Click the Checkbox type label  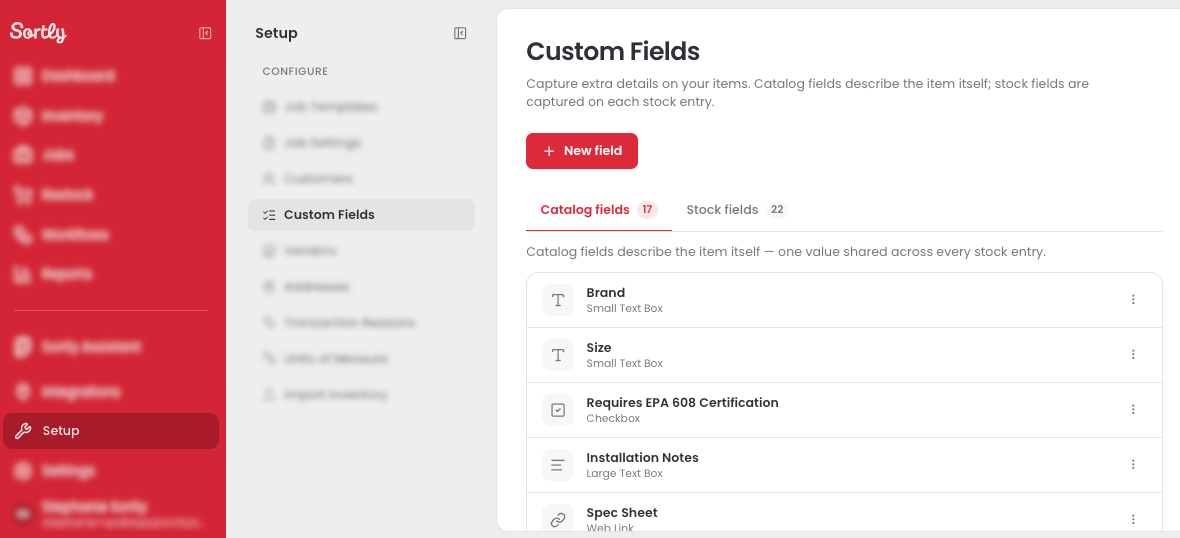click(613, 418)
